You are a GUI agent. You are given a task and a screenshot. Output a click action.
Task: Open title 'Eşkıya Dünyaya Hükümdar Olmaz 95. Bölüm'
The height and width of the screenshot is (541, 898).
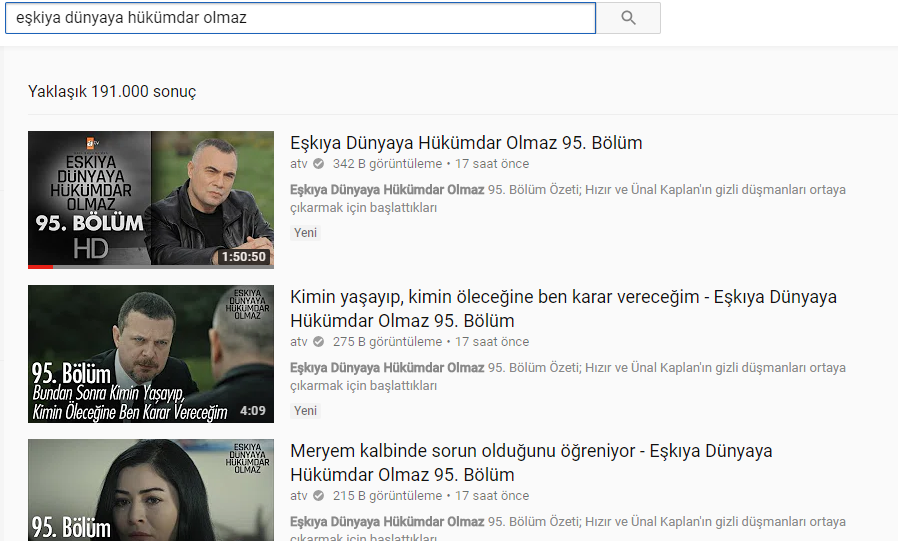point(466,143)
